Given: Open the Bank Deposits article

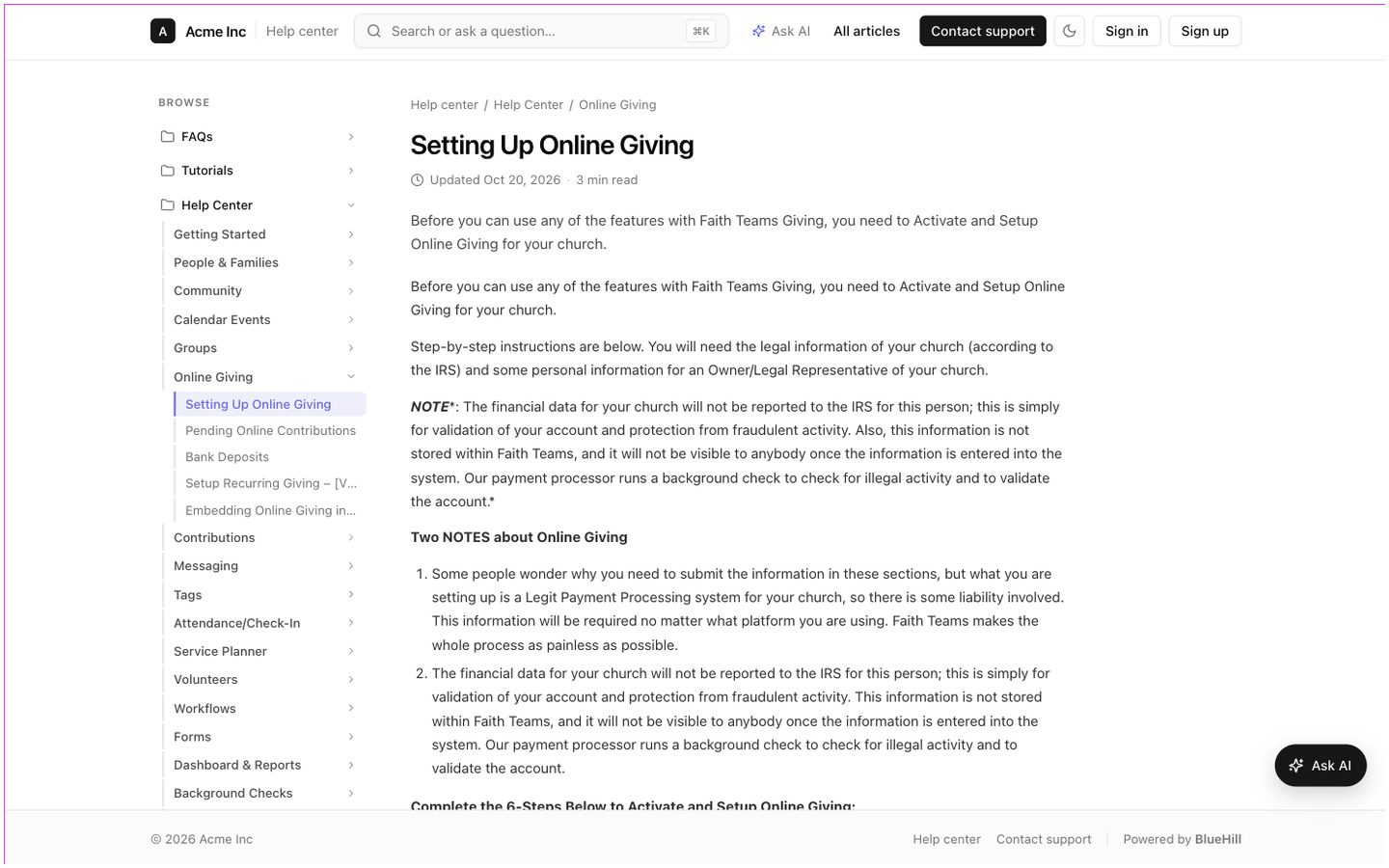Looking at the screenshot, I should 270,457.
